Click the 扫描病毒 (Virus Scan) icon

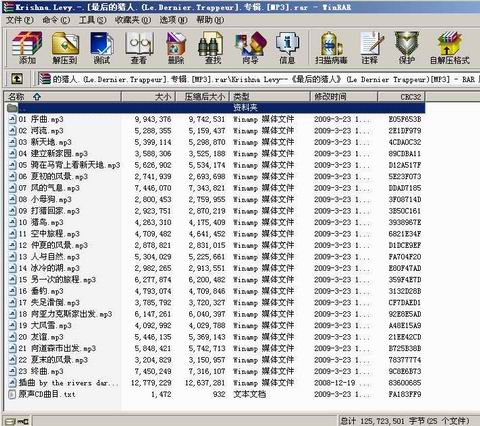coord(331,47)
